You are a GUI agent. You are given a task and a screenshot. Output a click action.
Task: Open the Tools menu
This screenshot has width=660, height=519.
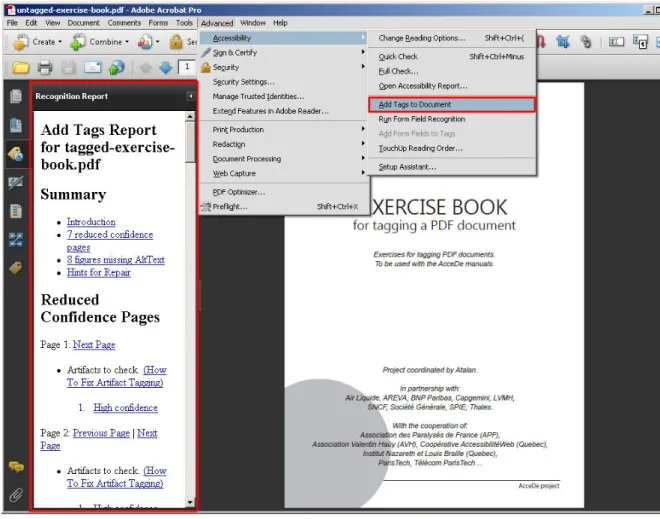[184, 23]
